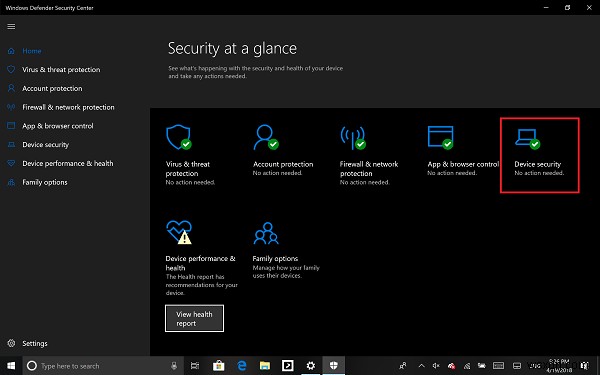
Task: Click the muted volume tray icon
Action: [436, 366]
